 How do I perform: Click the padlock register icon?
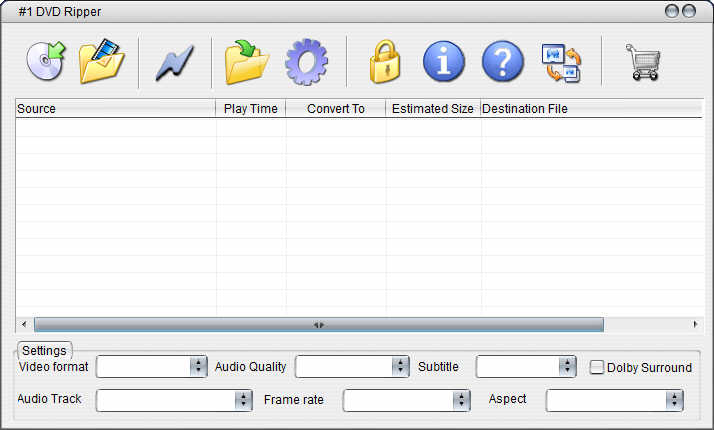[x=384, y=62]
